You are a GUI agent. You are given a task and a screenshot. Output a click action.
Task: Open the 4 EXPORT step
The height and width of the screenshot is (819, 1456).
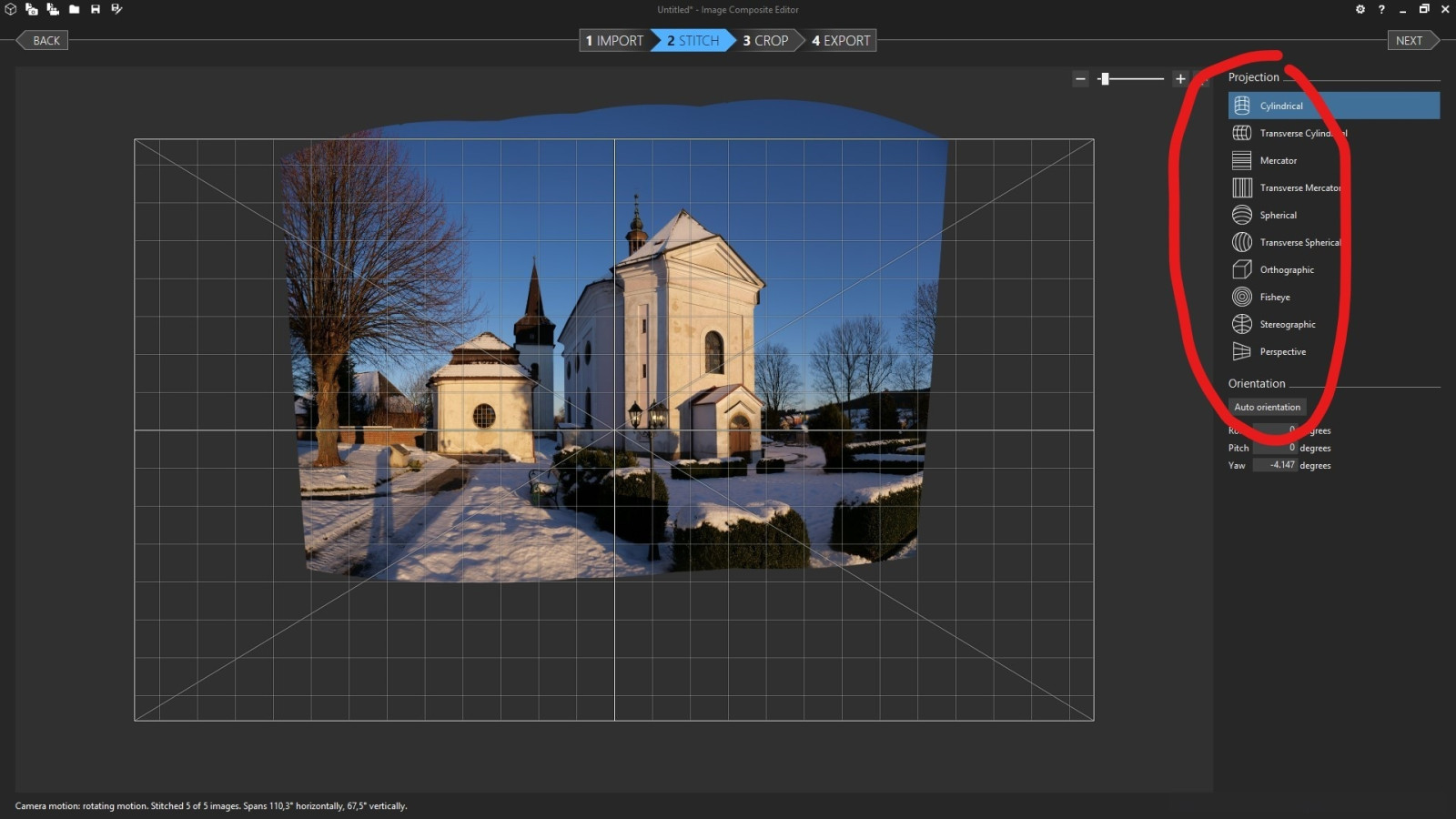[x=841, y=41]
